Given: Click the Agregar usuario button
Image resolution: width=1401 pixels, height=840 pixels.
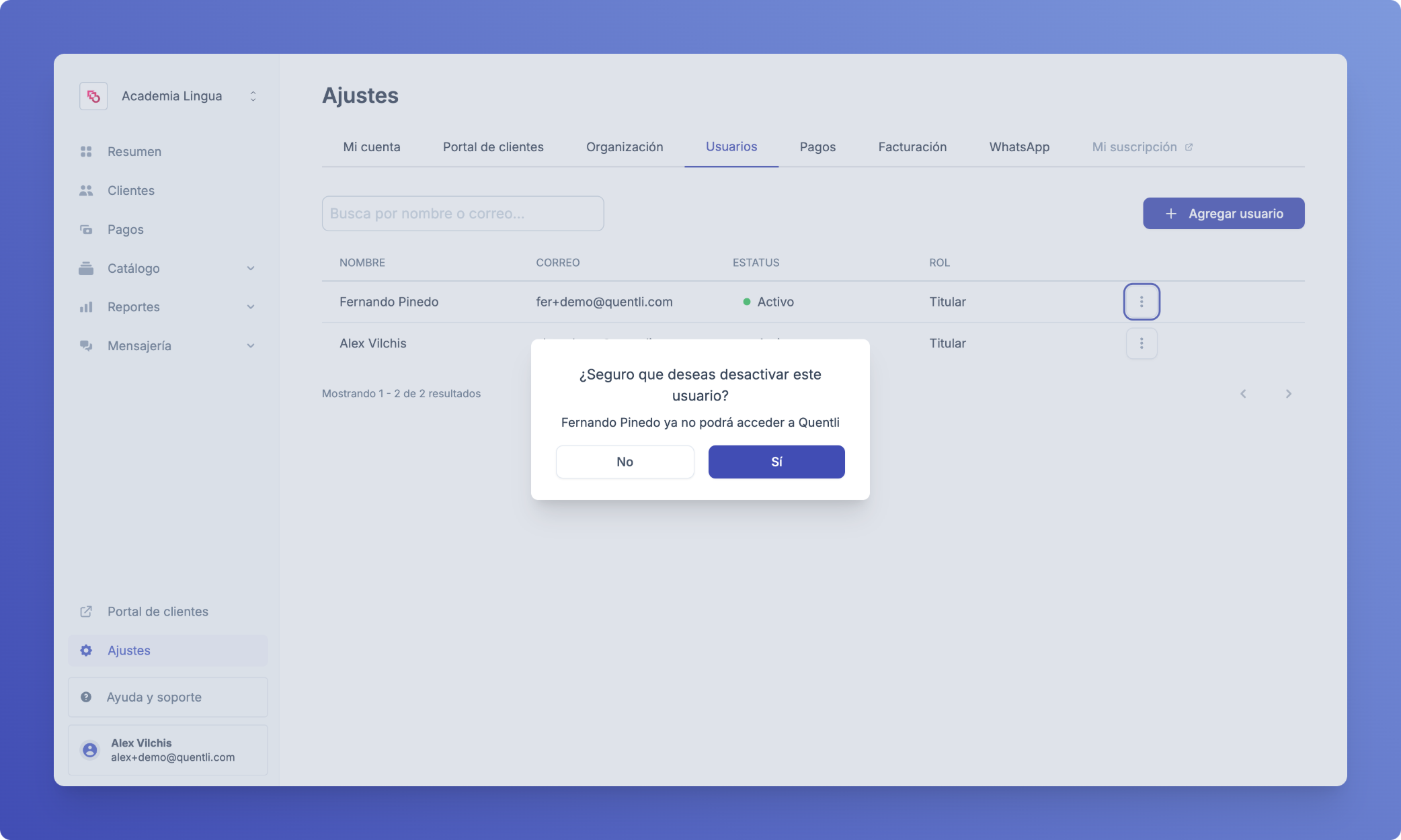Looking at the screenshot, I should (x=1223, y=214).
